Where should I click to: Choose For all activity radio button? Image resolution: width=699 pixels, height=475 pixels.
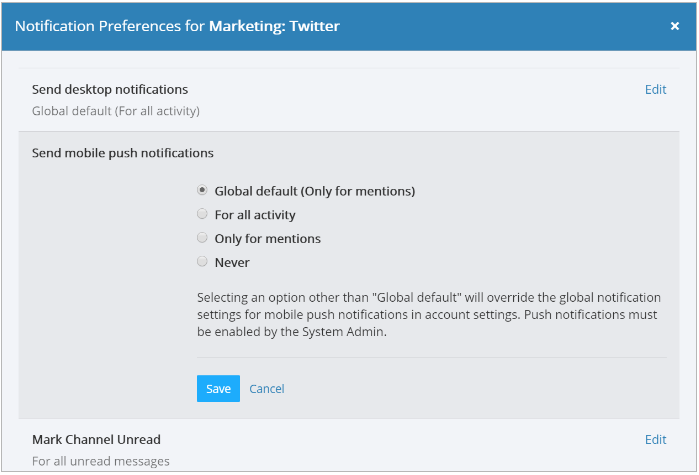(202, 214)
